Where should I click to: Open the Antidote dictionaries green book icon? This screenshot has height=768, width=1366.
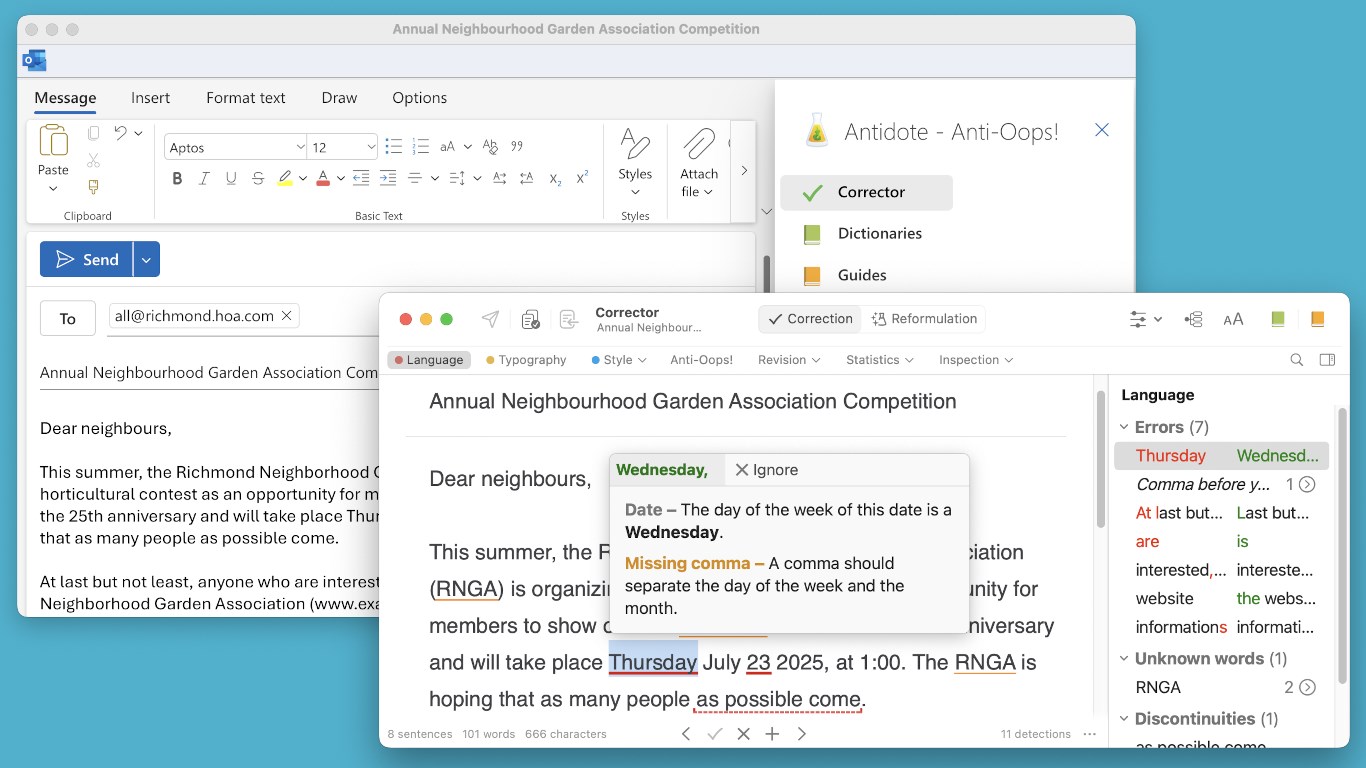point(1277,319)
